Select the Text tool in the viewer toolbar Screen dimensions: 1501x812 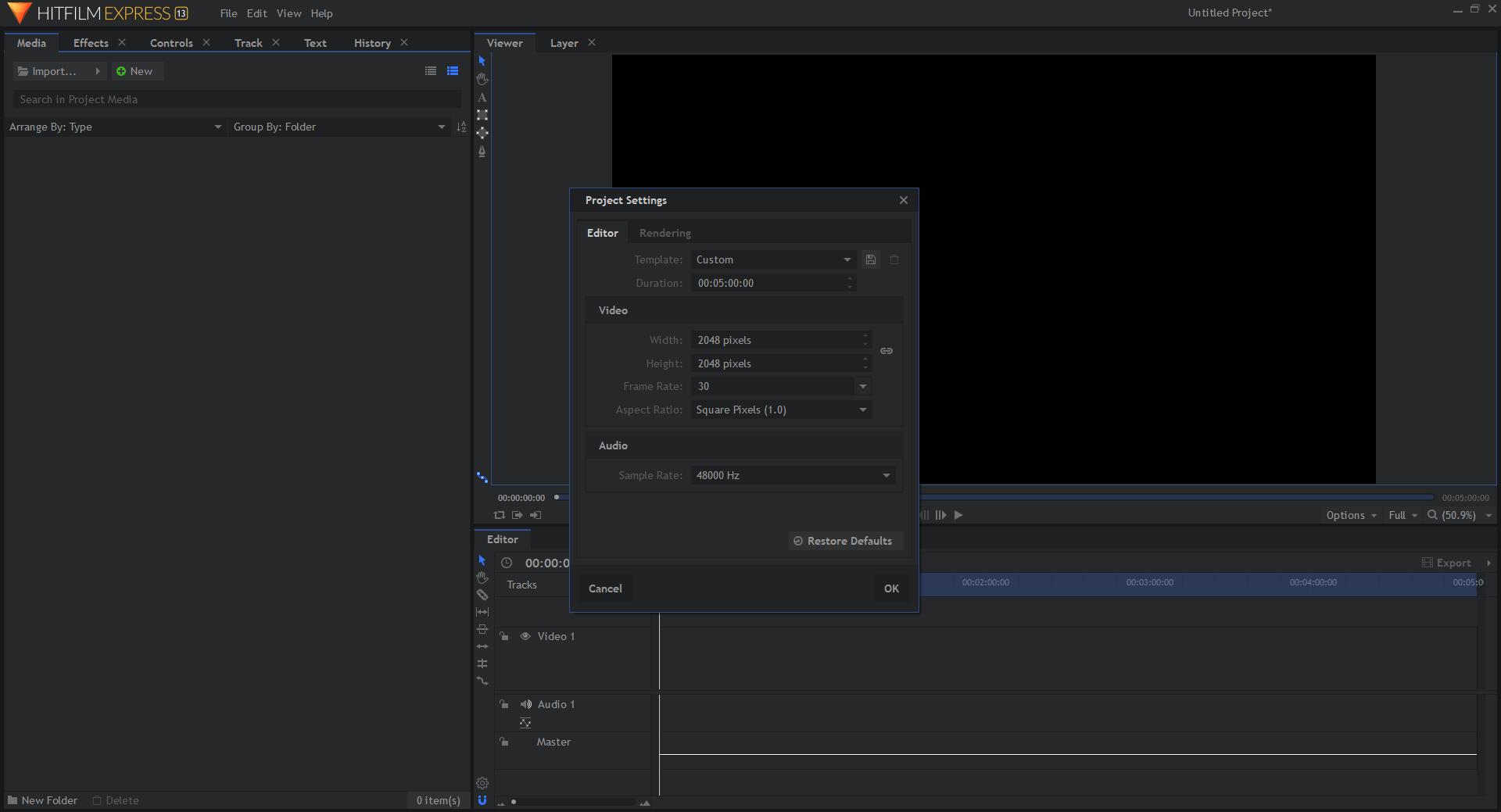click(482, 97)
